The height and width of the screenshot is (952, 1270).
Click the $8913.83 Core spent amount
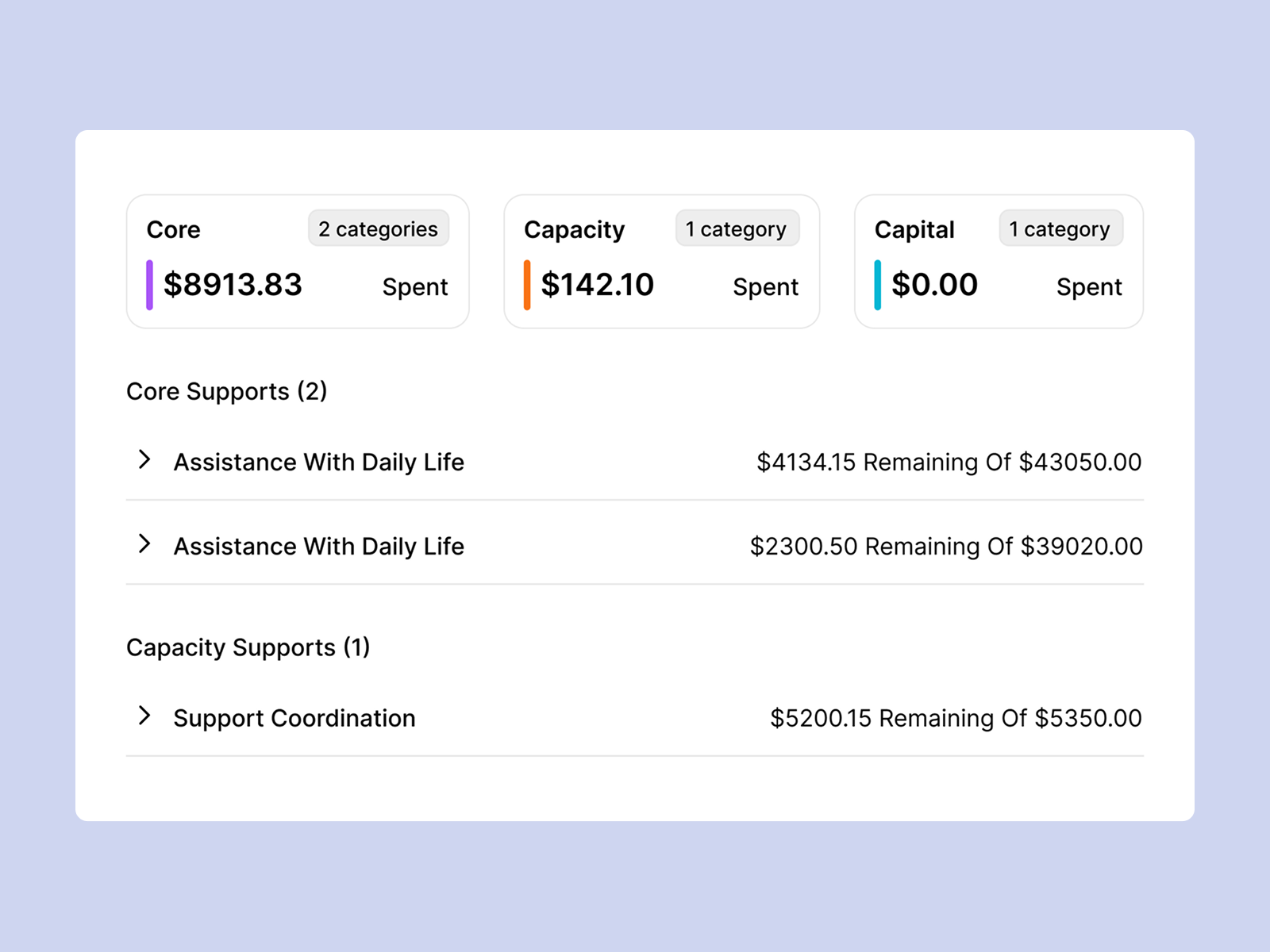tap(233, 285)
